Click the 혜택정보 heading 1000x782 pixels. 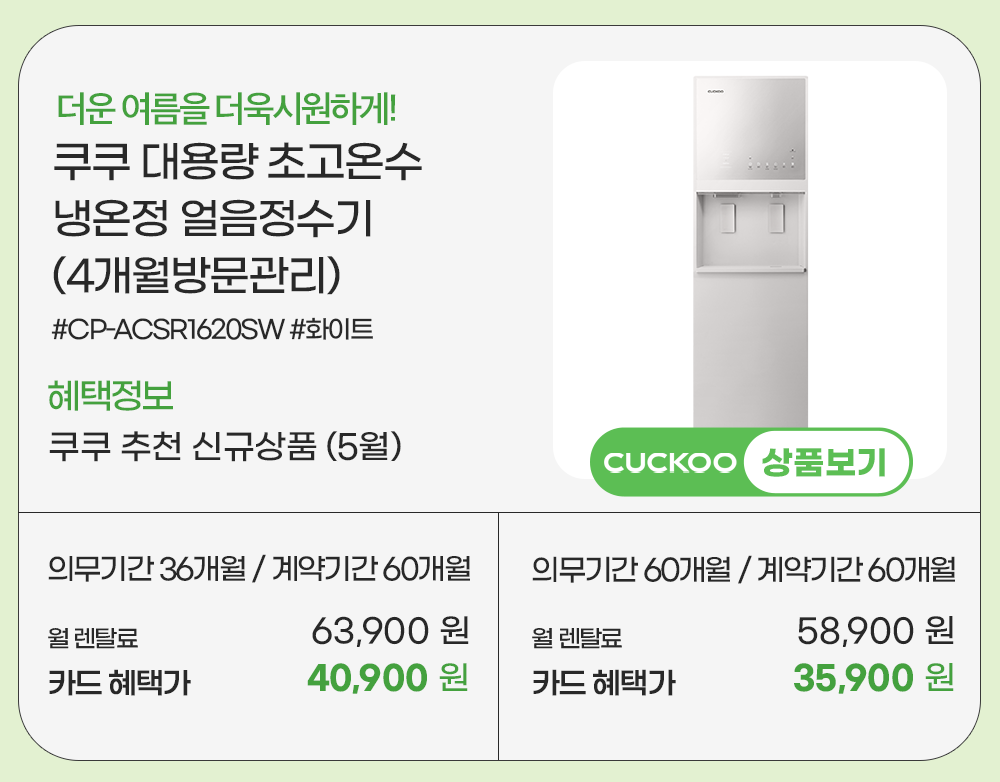[x=110, y=396]
